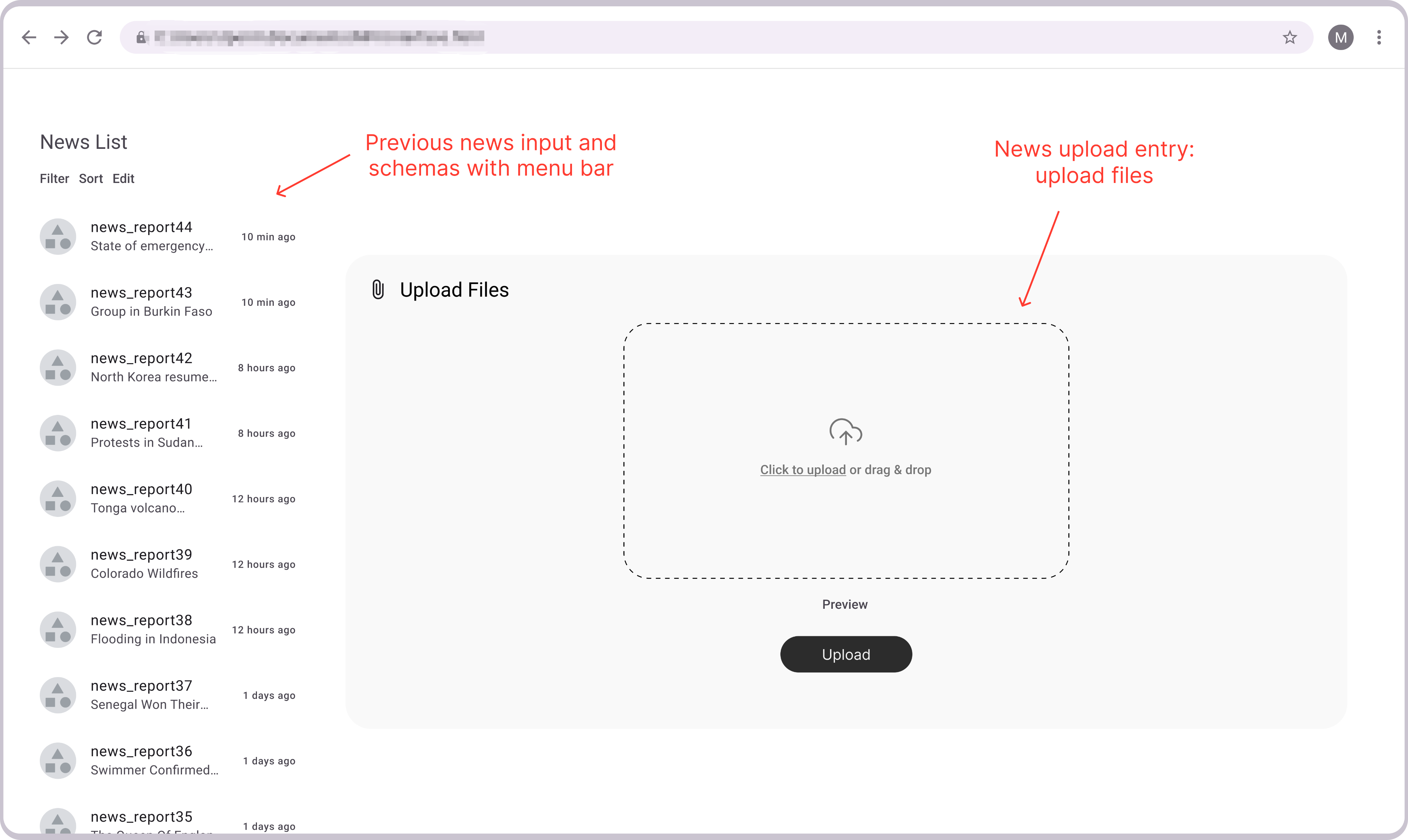Open Sort menu in News List
This screenshot has height=840, width=1408.
pyautogui.click(x=90, y=179)
